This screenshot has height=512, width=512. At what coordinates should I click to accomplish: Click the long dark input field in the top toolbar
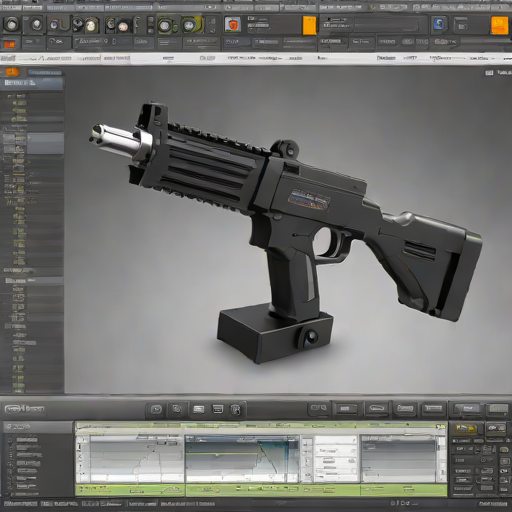[386, 25]
